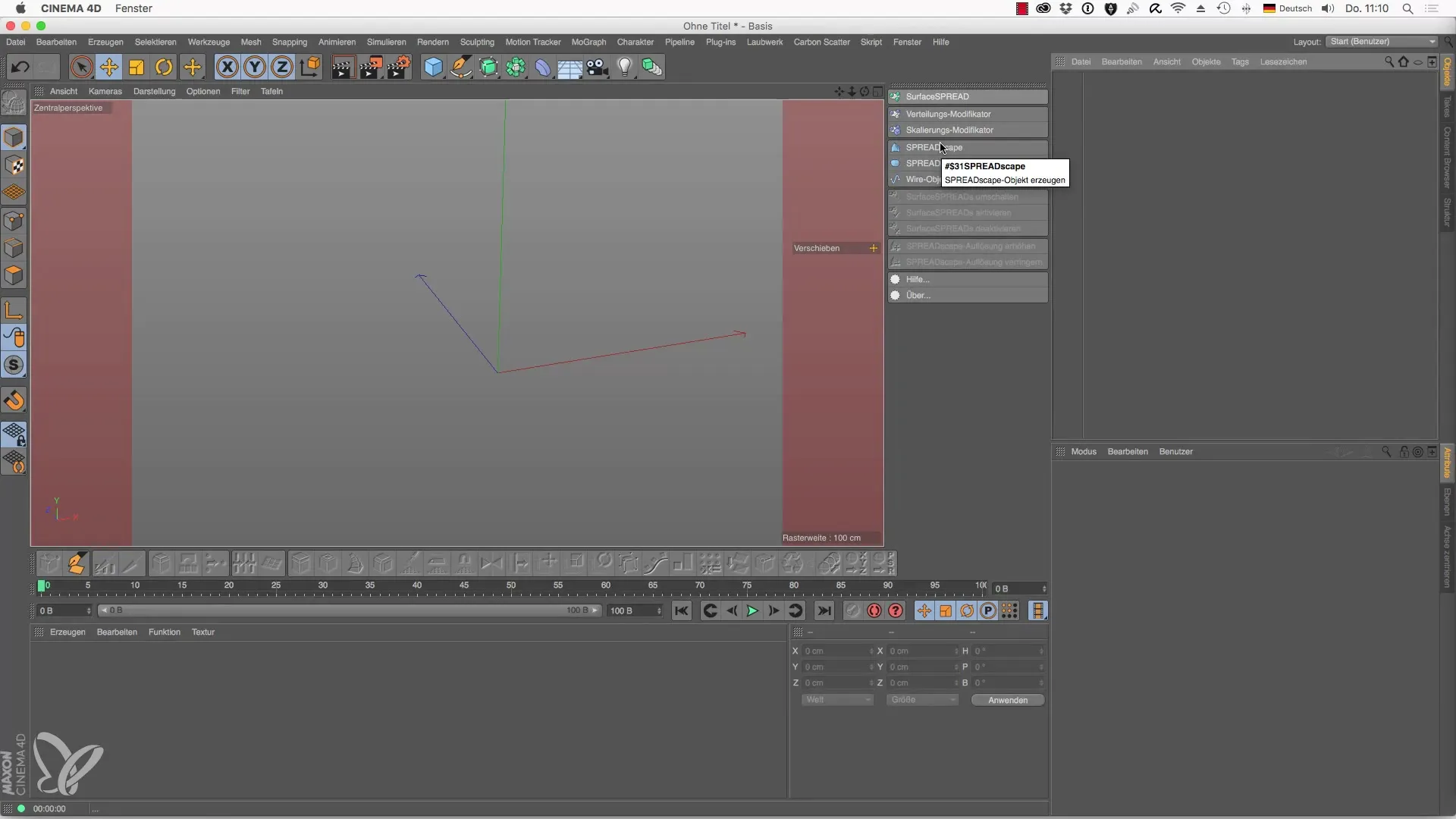Toggle coordinate system icon
Image resolution: width=1456 pixels, height=819 pixels.
click(310, 67)
